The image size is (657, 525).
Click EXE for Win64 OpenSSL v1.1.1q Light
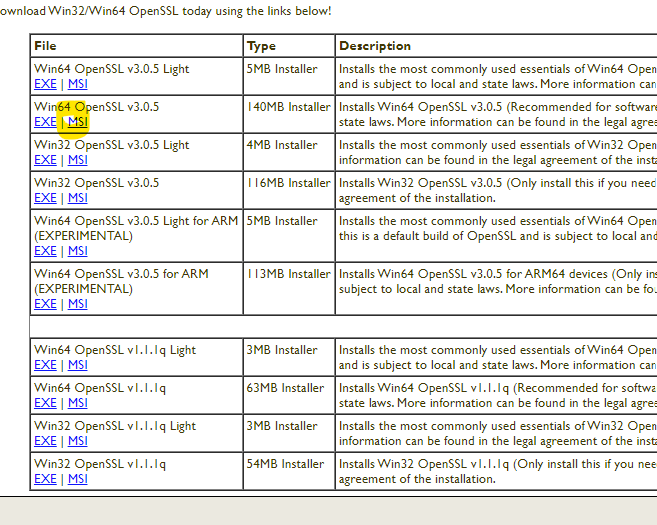45,365
